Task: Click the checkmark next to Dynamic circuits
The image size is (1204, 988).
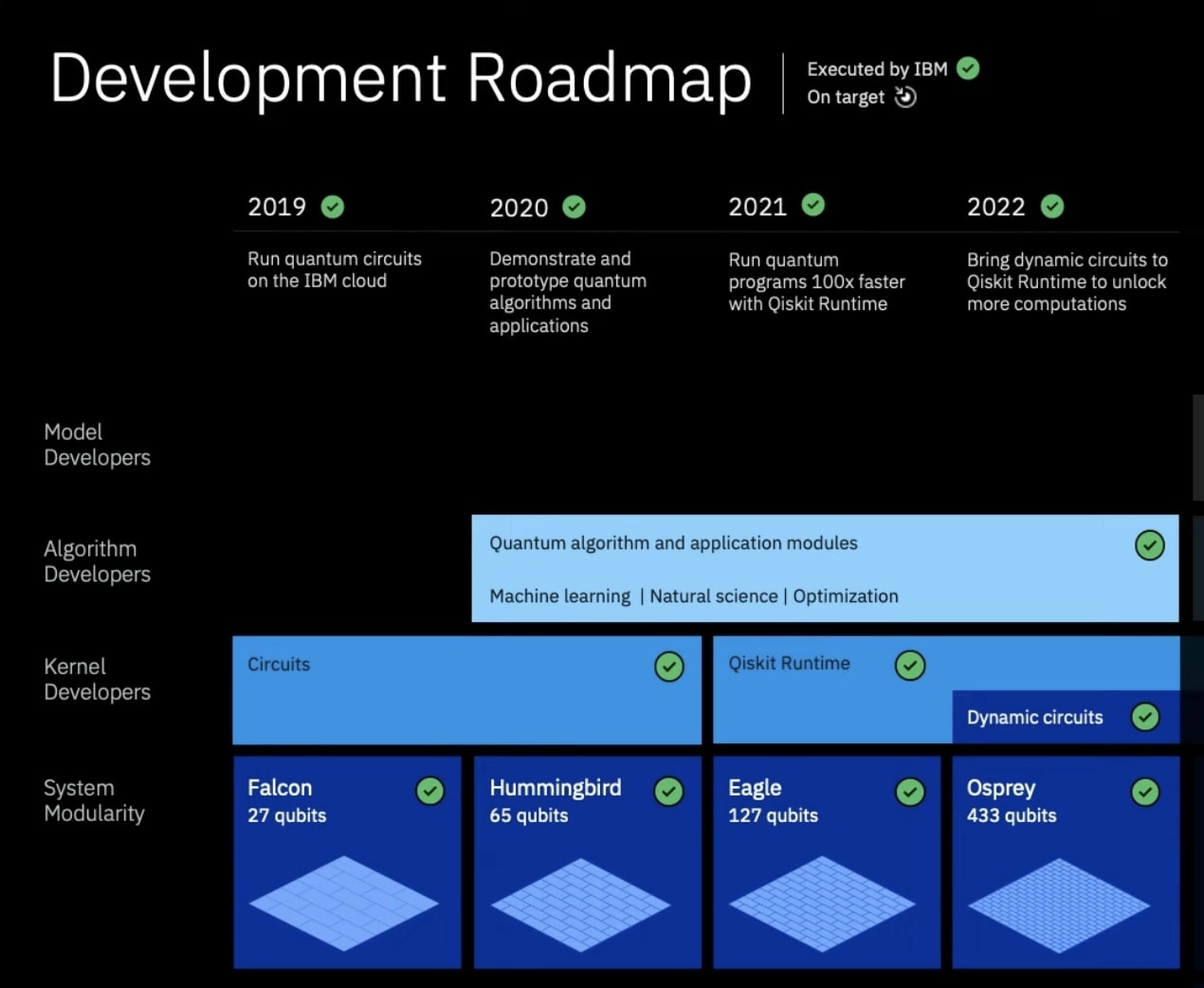Action: click(x=1145, y=717)
